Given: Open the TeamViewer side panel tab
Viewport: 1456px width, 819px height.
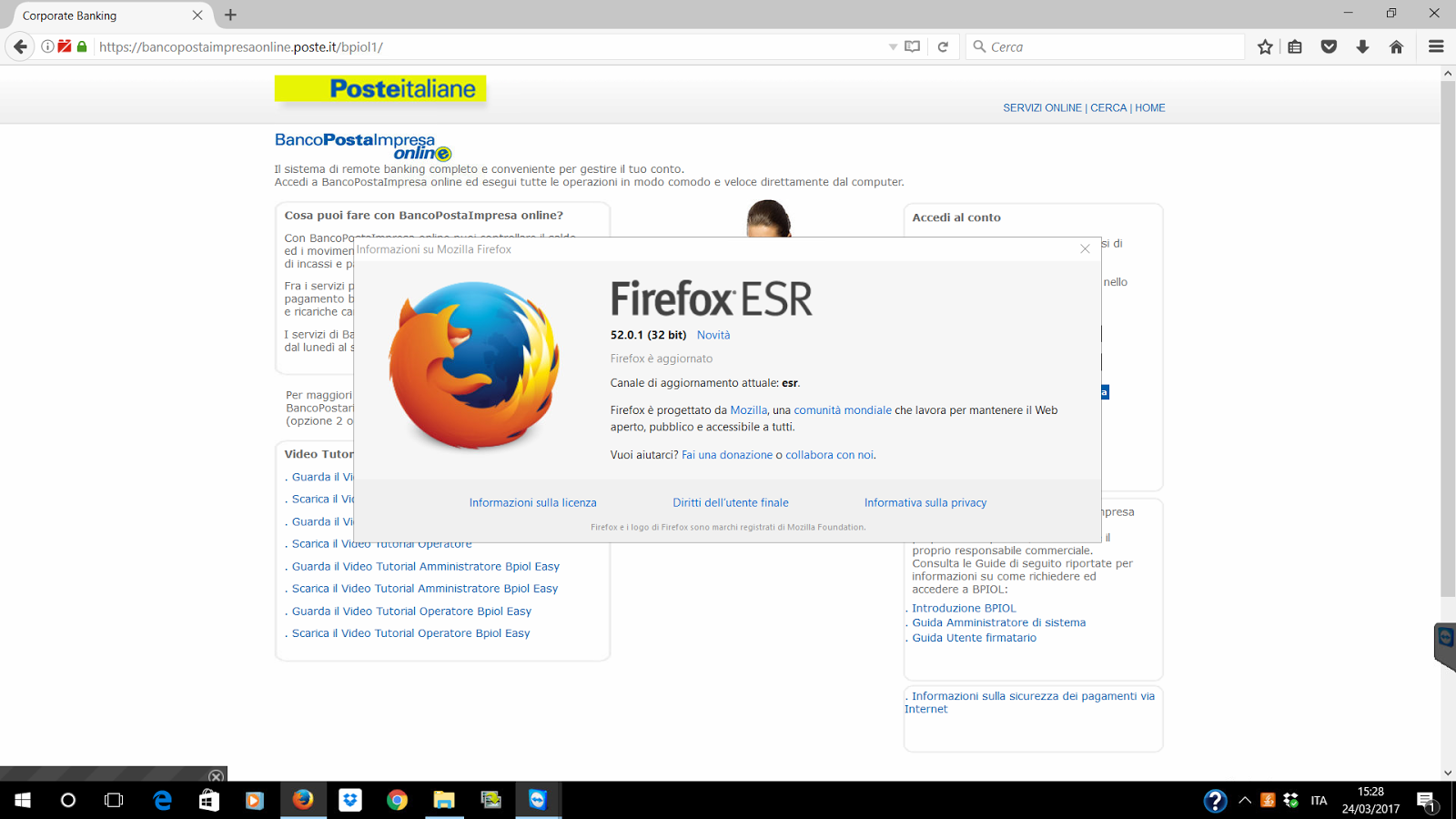Looking at the screenshot, I should (1445, 645).
